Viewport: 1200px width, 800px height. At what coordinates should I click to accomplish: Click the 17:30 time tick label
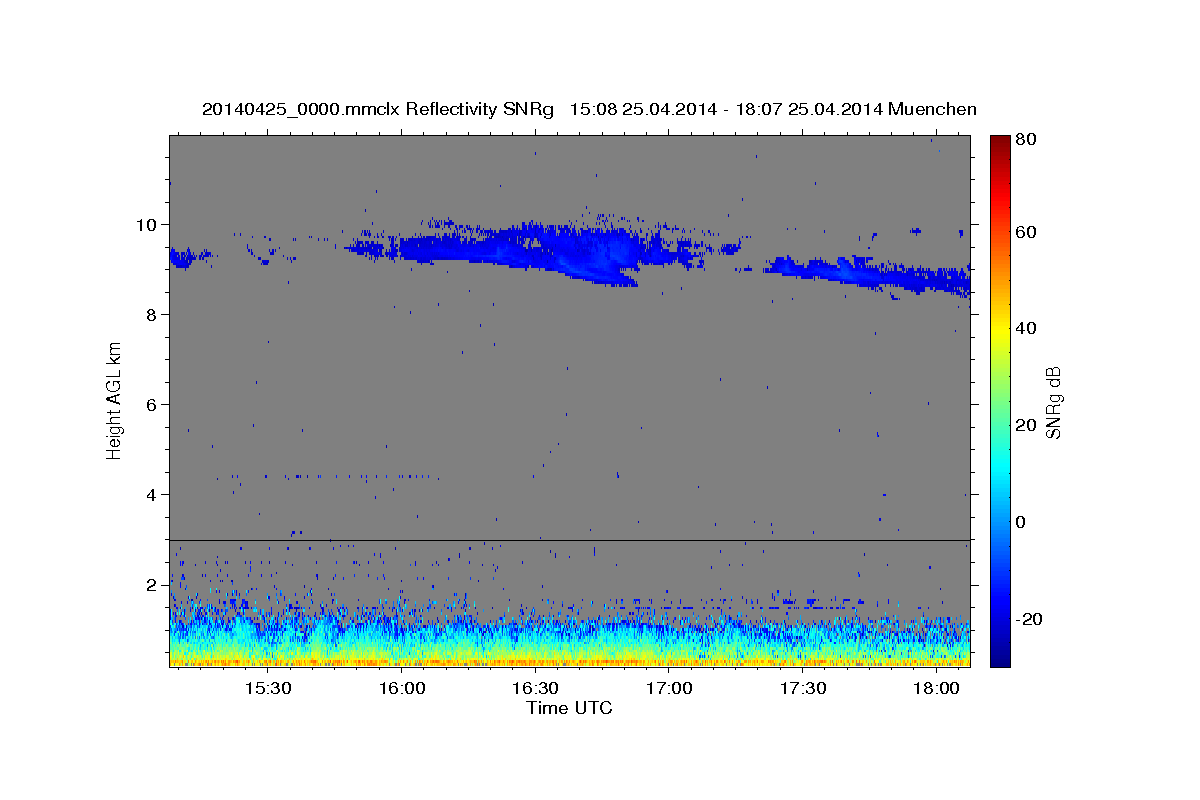click(802, 688)
